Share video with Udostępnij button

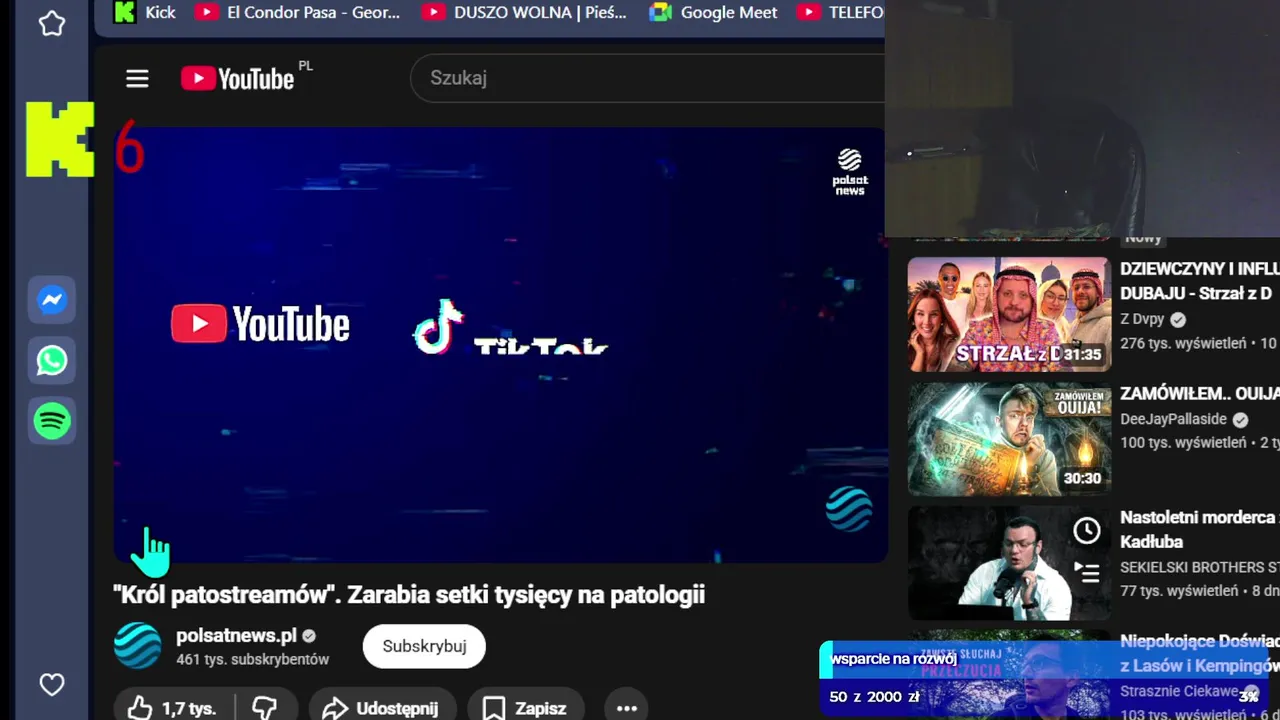pyautogui.click(x=382, y=708)
